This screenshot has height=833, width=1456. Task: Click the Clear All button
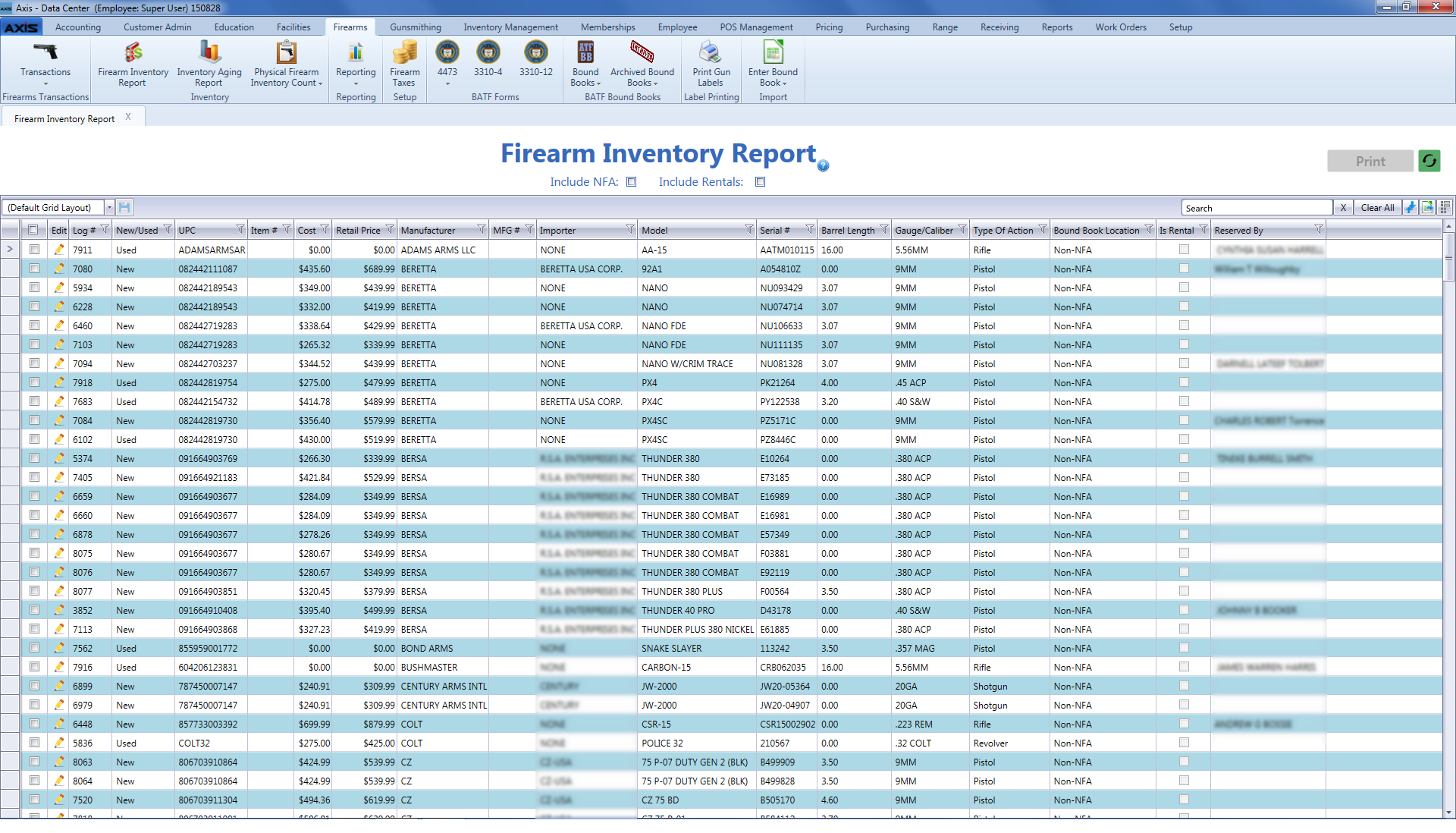click(1377, 207)
